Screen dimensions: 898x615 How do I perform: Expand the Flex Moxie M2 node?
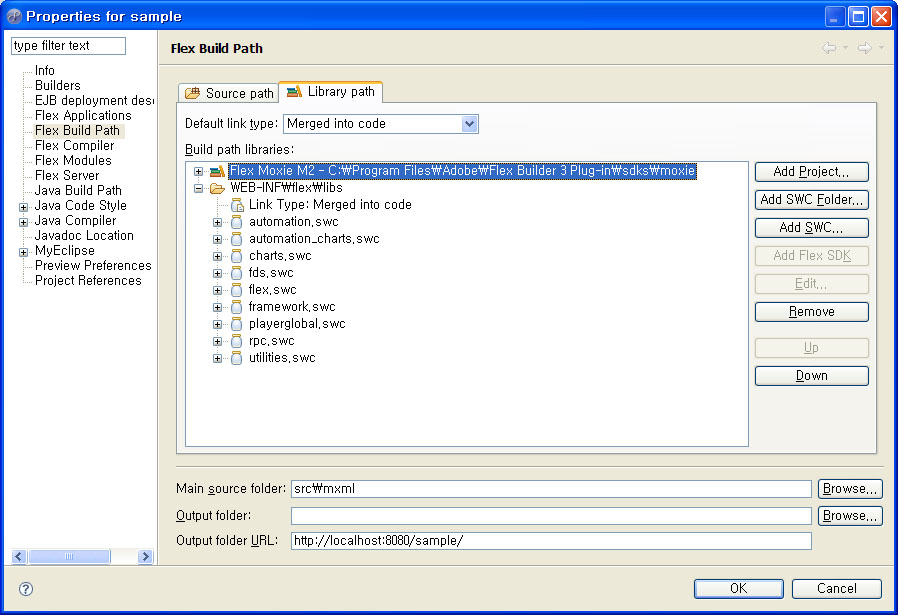coord(199,171)
